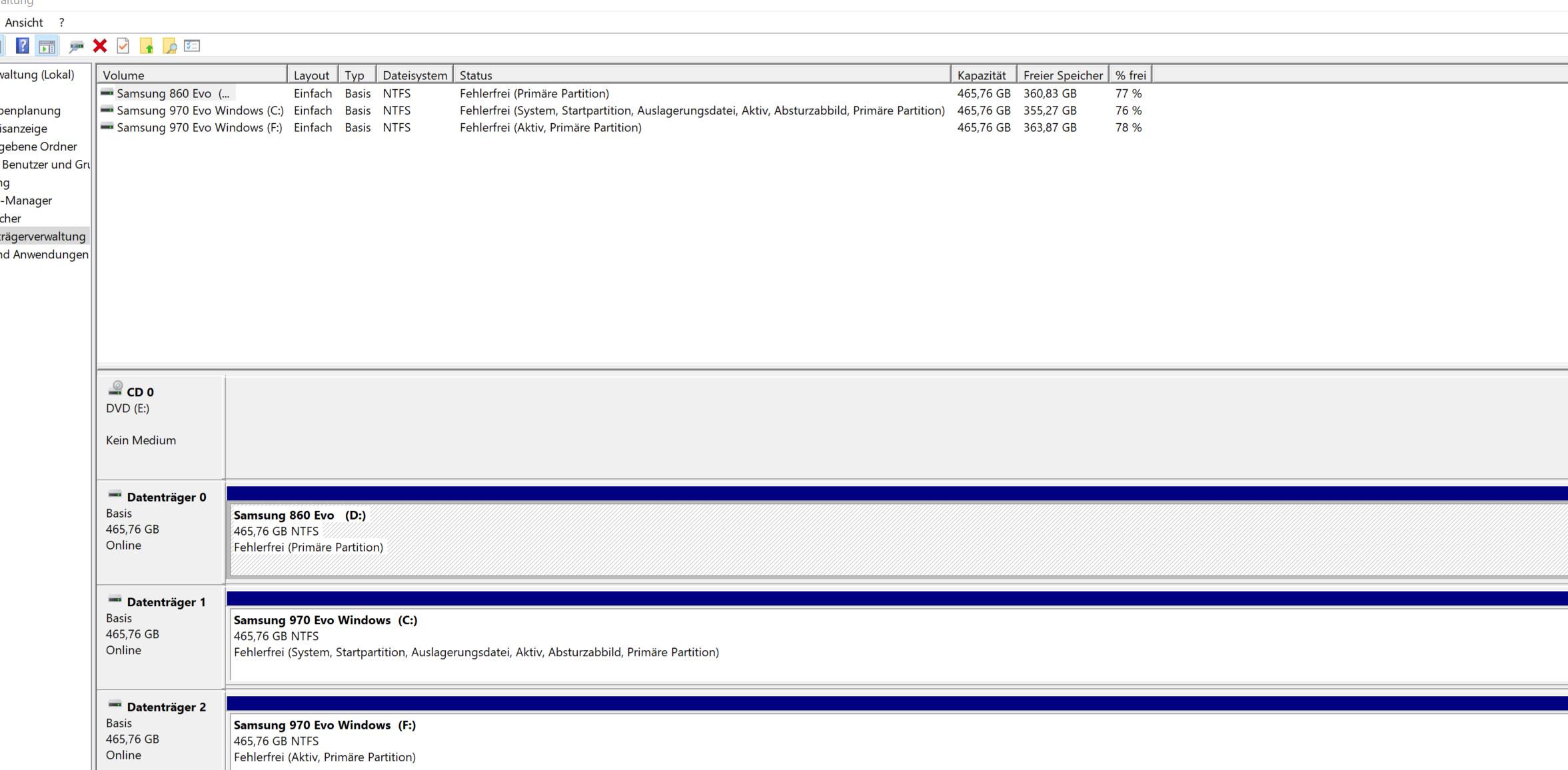Image resolution: width=1568 pixels, height=770 pixels.
Task: Open the question mark help menu
Action: (61, 23)
